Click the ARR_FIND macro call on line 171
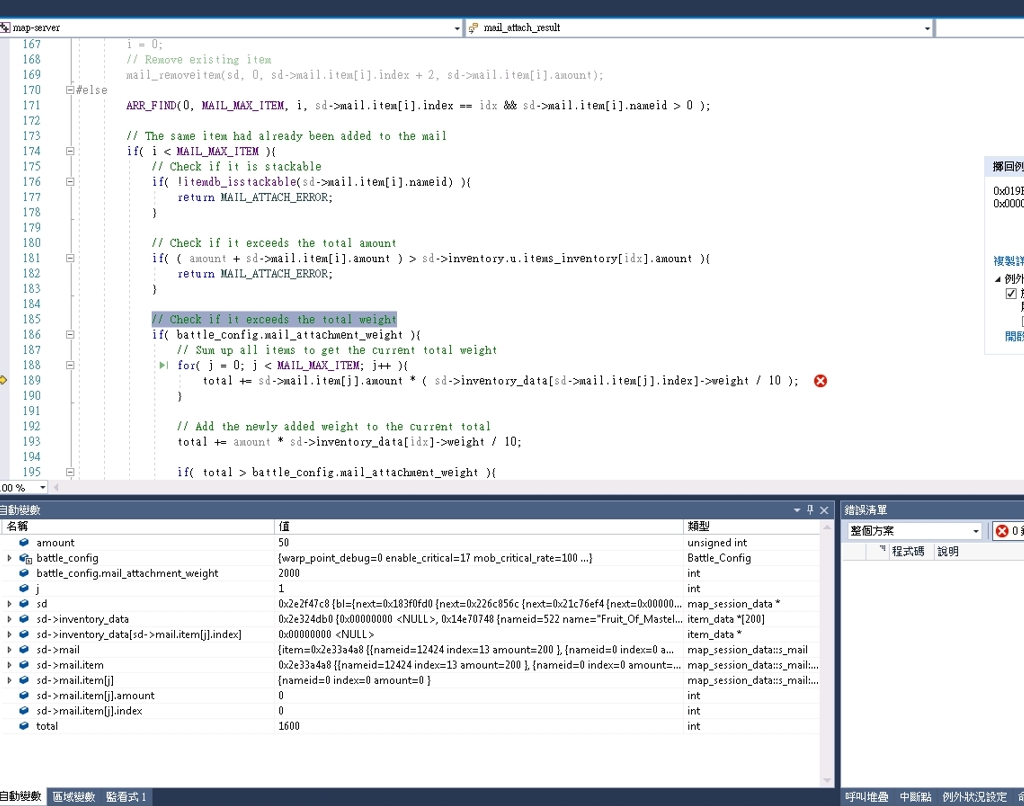Screen dimensions: 1024x806 [x=418, y=105]
